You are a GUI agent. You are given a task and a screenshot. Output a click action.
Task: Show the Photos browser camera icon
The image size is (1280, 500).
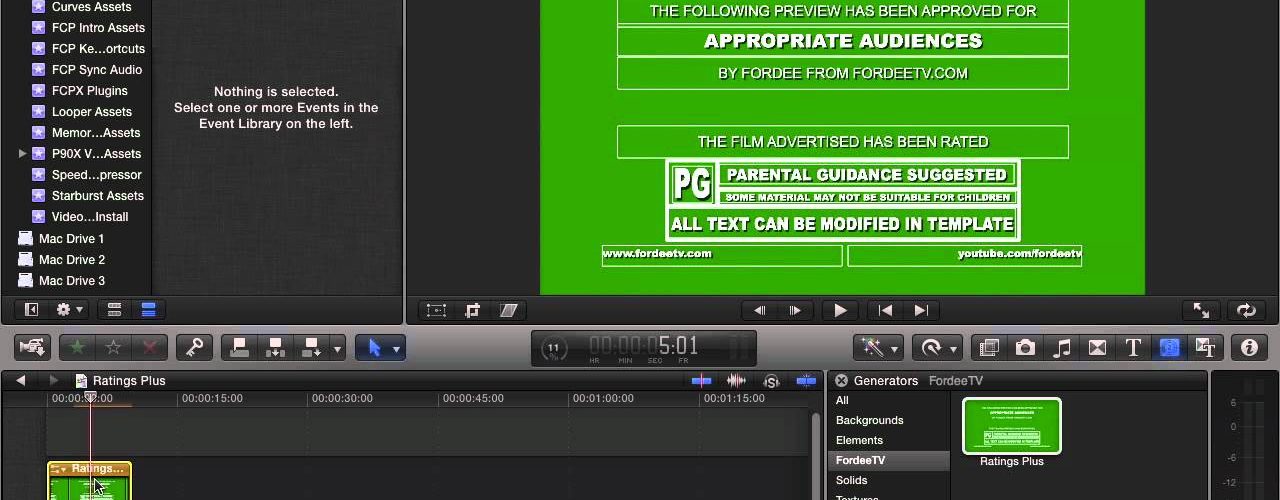1025,347
